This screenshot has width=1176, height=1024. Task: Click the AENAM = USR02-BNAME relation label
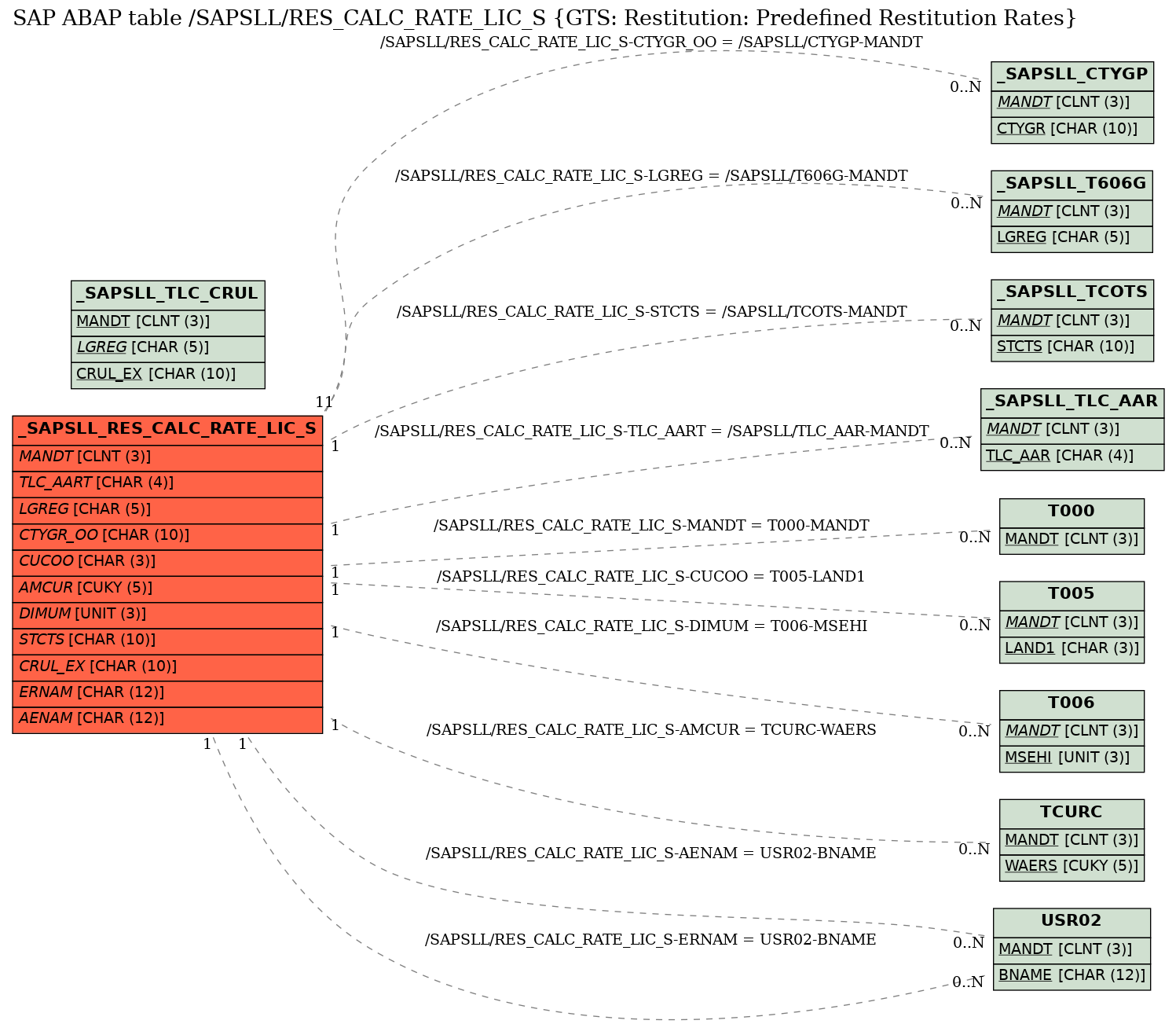651,853
